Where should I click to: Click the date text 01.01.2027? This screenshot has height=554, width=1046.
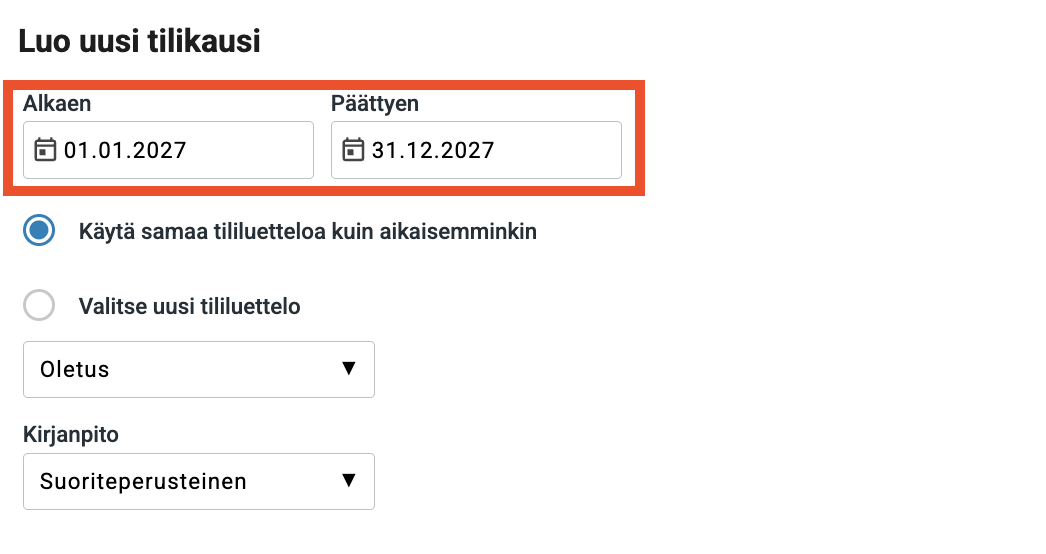click(x=125, y=151)
